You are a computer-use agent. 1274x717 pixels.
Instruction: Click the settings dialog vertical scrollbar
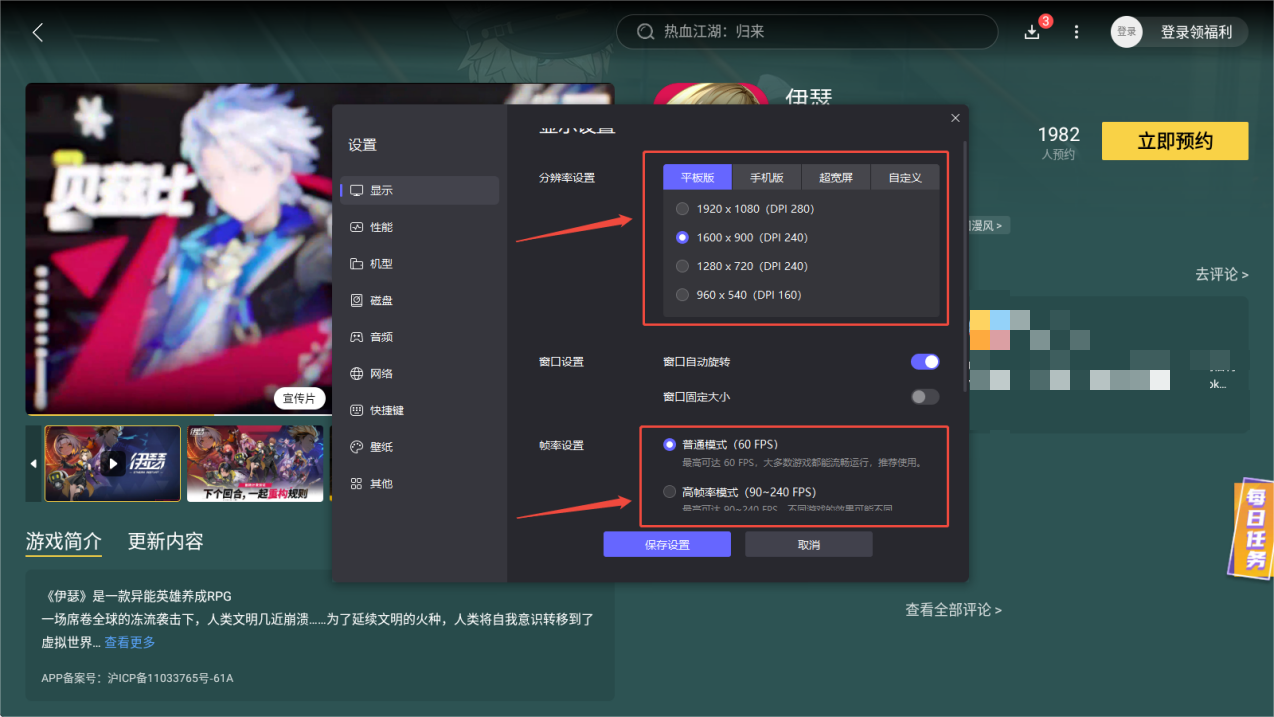[x=964, y=265]
